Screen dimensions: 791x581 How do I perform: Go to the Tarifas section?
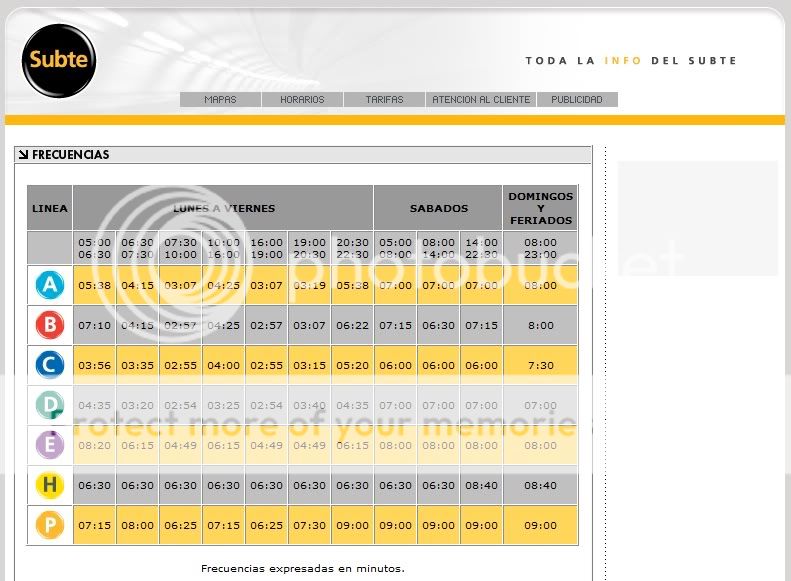click(x=384, y=100)
